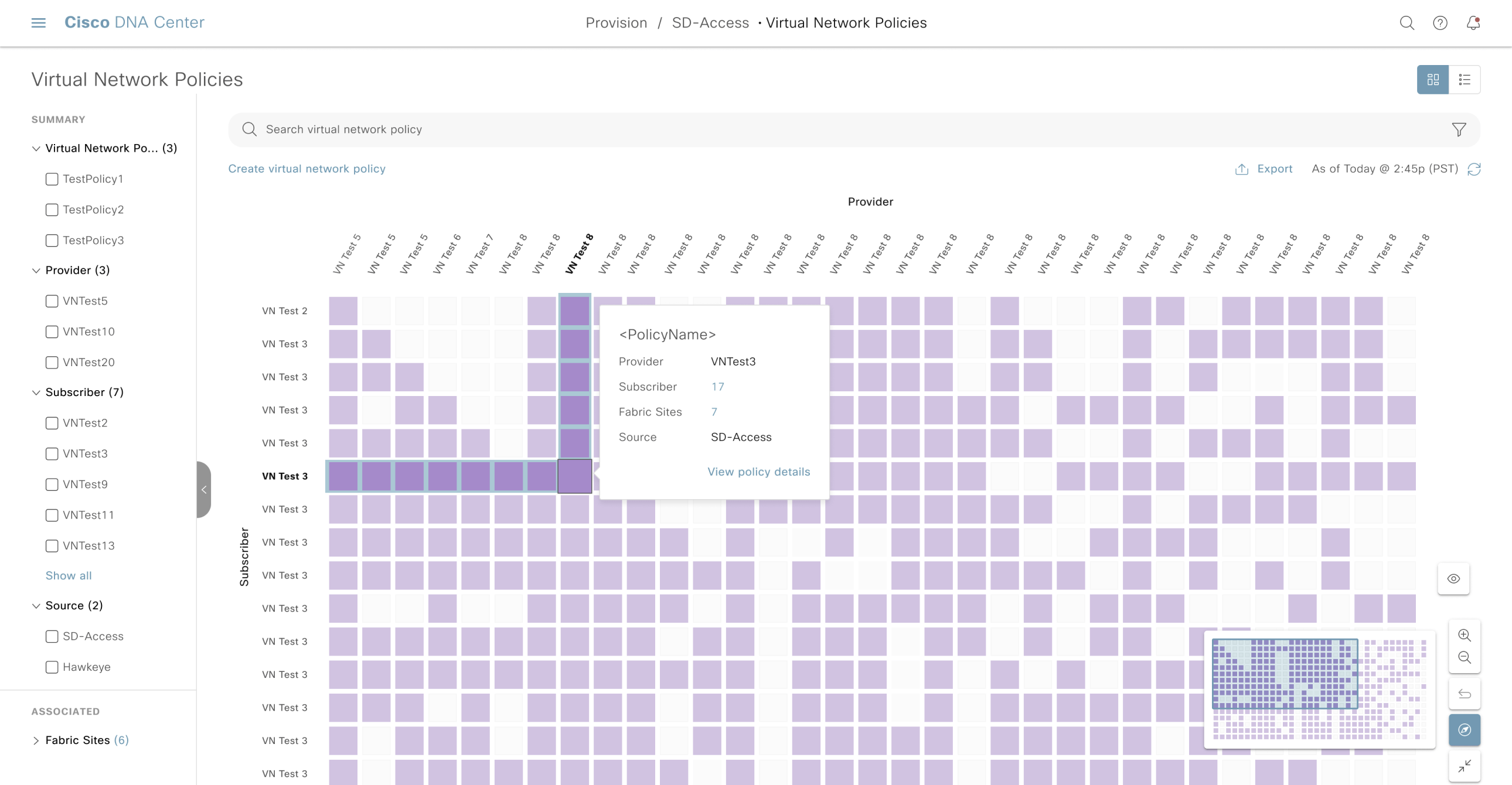Collapse the Virtual Network Po... section

36,148
